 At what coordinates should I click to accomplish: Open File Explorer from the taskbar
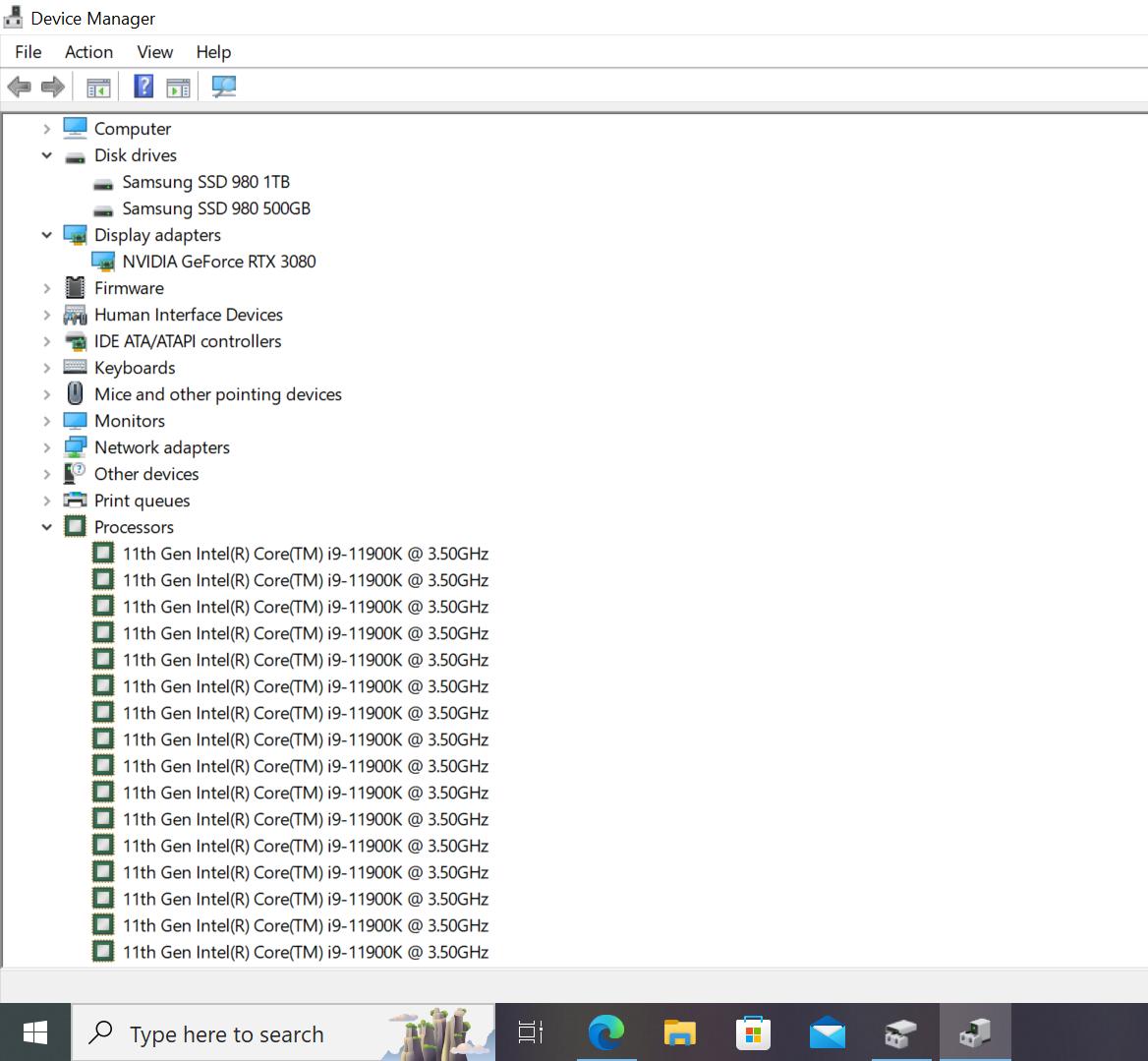point(679,1033)
